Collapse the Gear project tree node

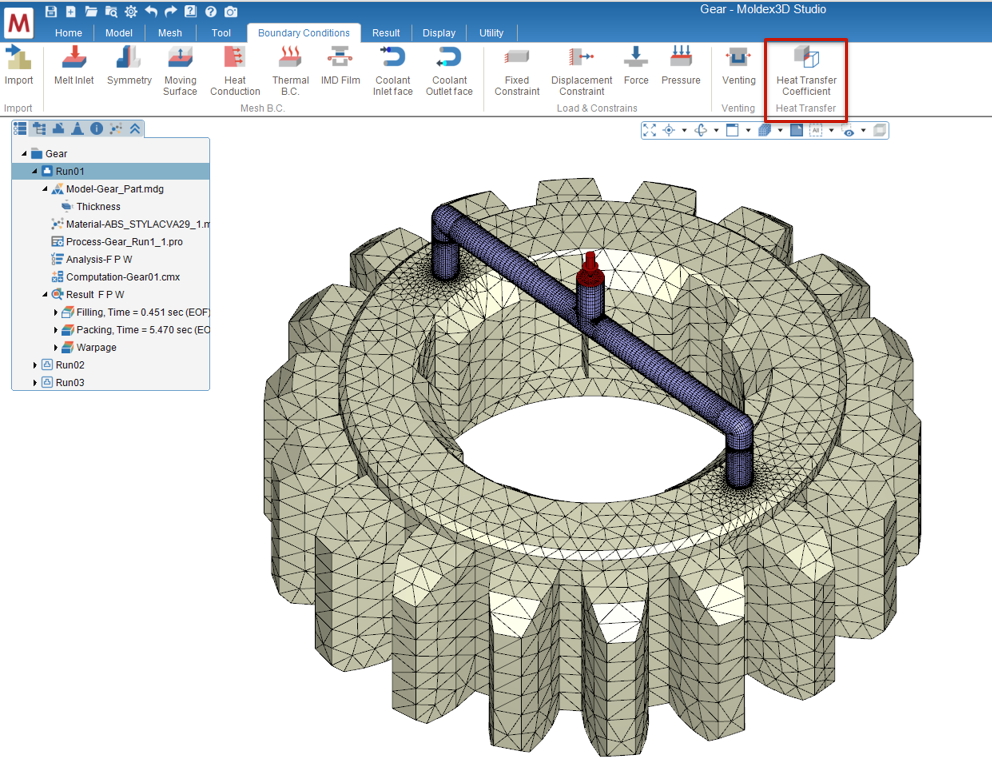pyautogui.click(x=25, y=154)
